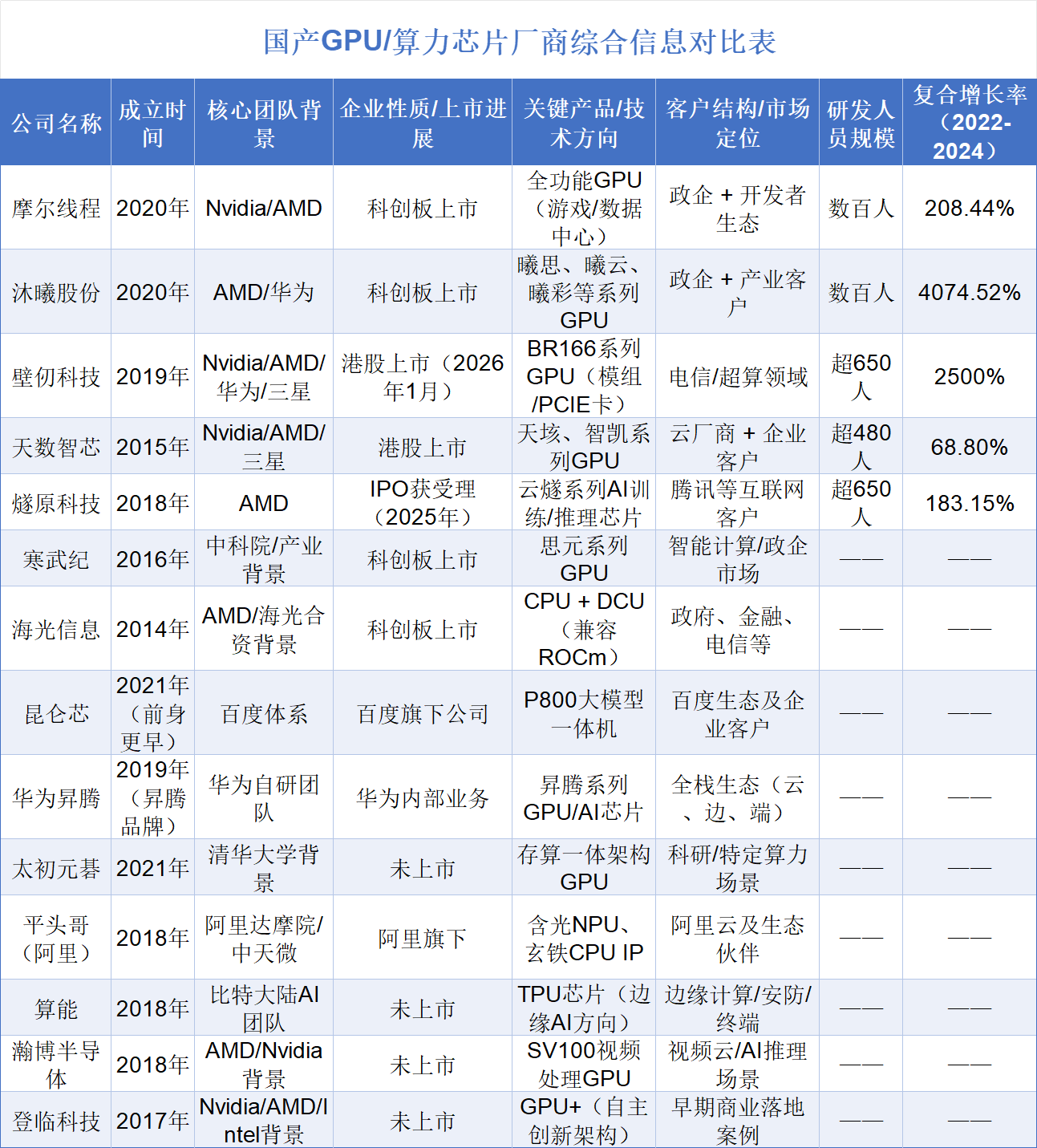Click 全功能GPU（游戏/数据中心） cell
This screenshot has width=1037, height=1148.
(x=584, y=208)
